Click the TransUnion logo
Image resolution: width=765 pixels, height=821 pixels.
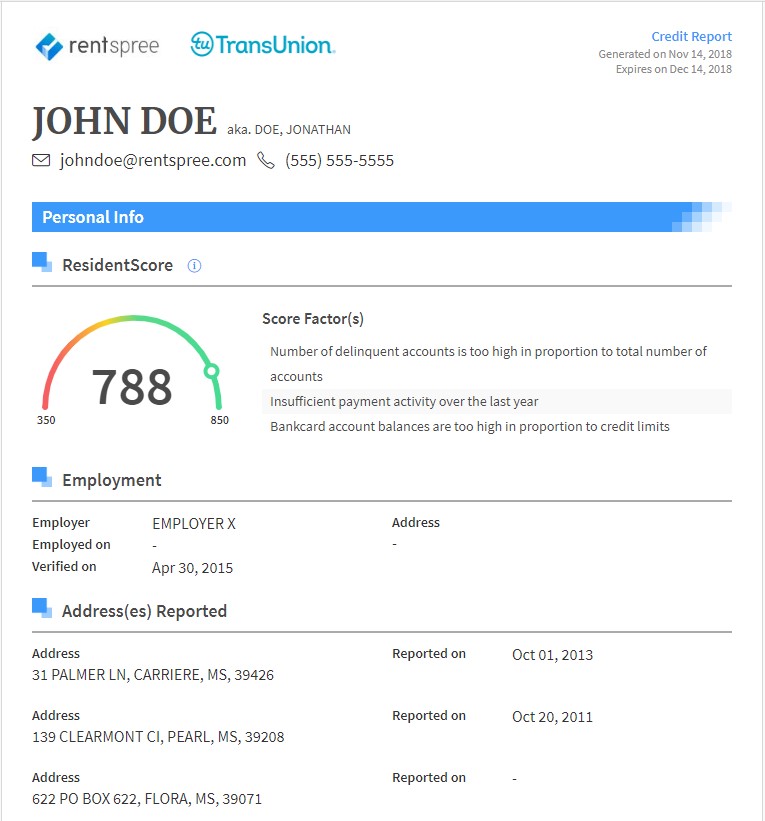(x=263, y=45)
